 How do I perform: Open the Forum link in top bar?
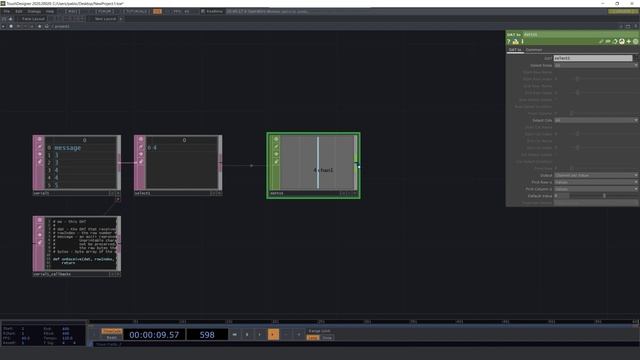tap(104, 11)
